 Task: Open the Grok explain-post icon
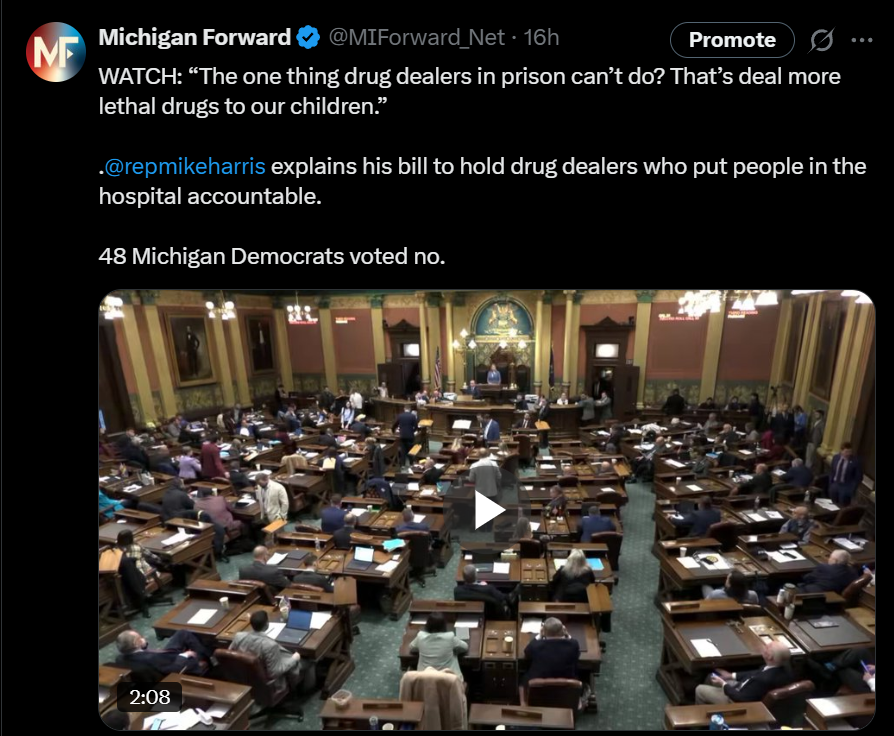tap(822, 40)
